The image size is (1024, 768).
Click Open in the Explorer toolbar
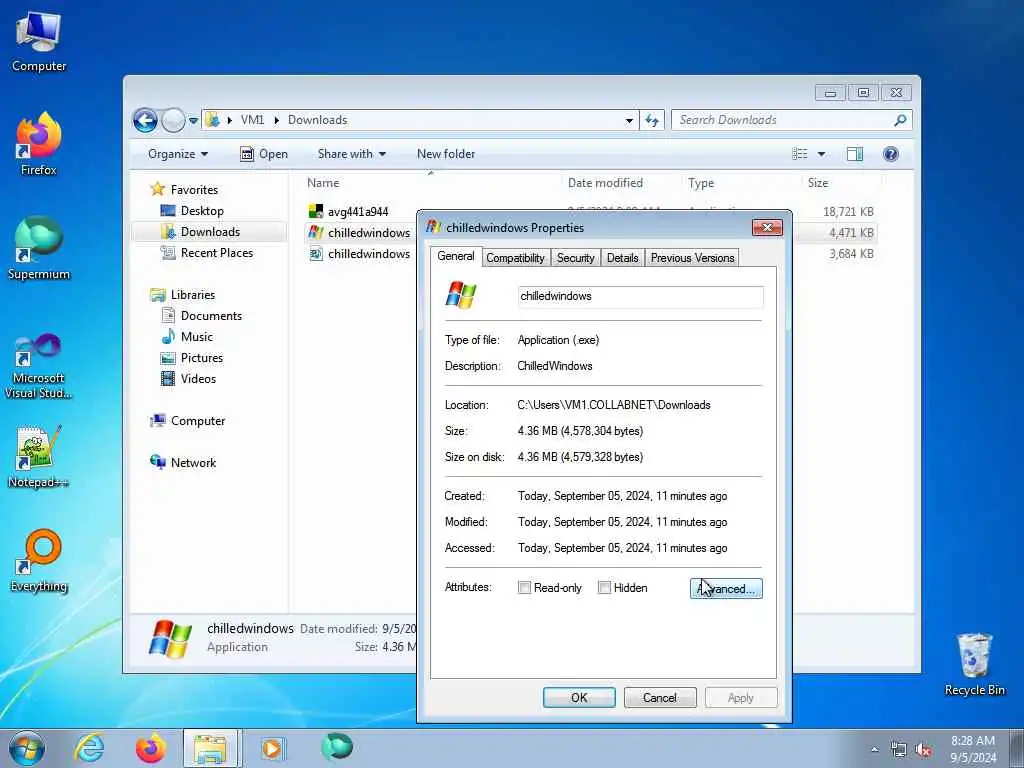click(x=264, y=154)
